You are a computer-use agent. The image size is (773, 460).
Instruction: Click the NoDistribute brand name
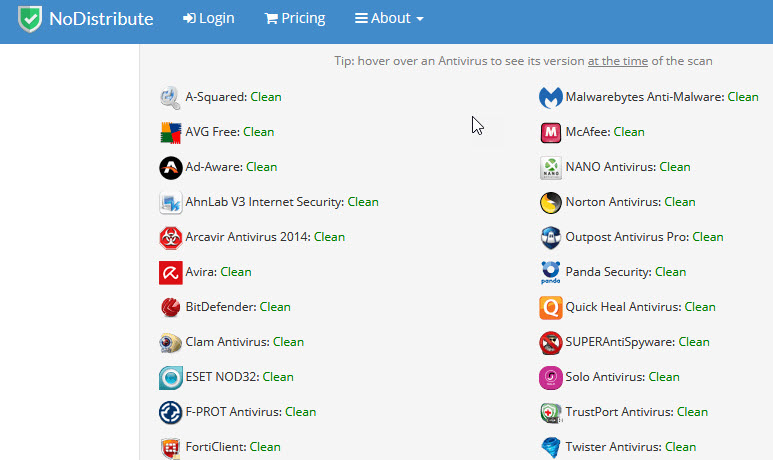101,19
